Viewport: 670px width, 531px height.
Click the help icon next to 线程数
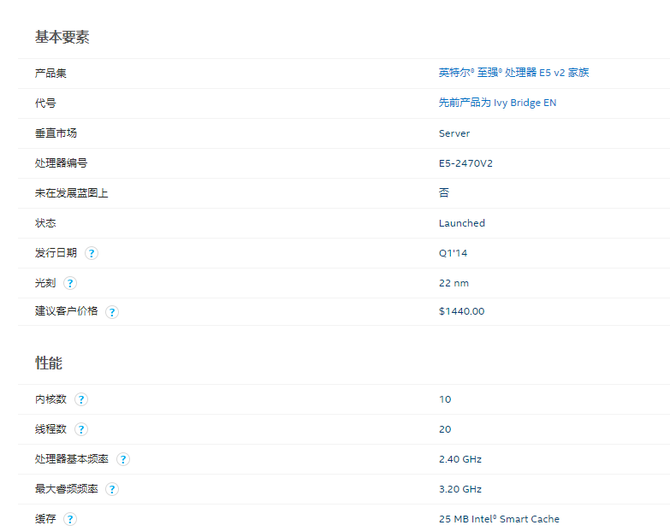point(81,429)
